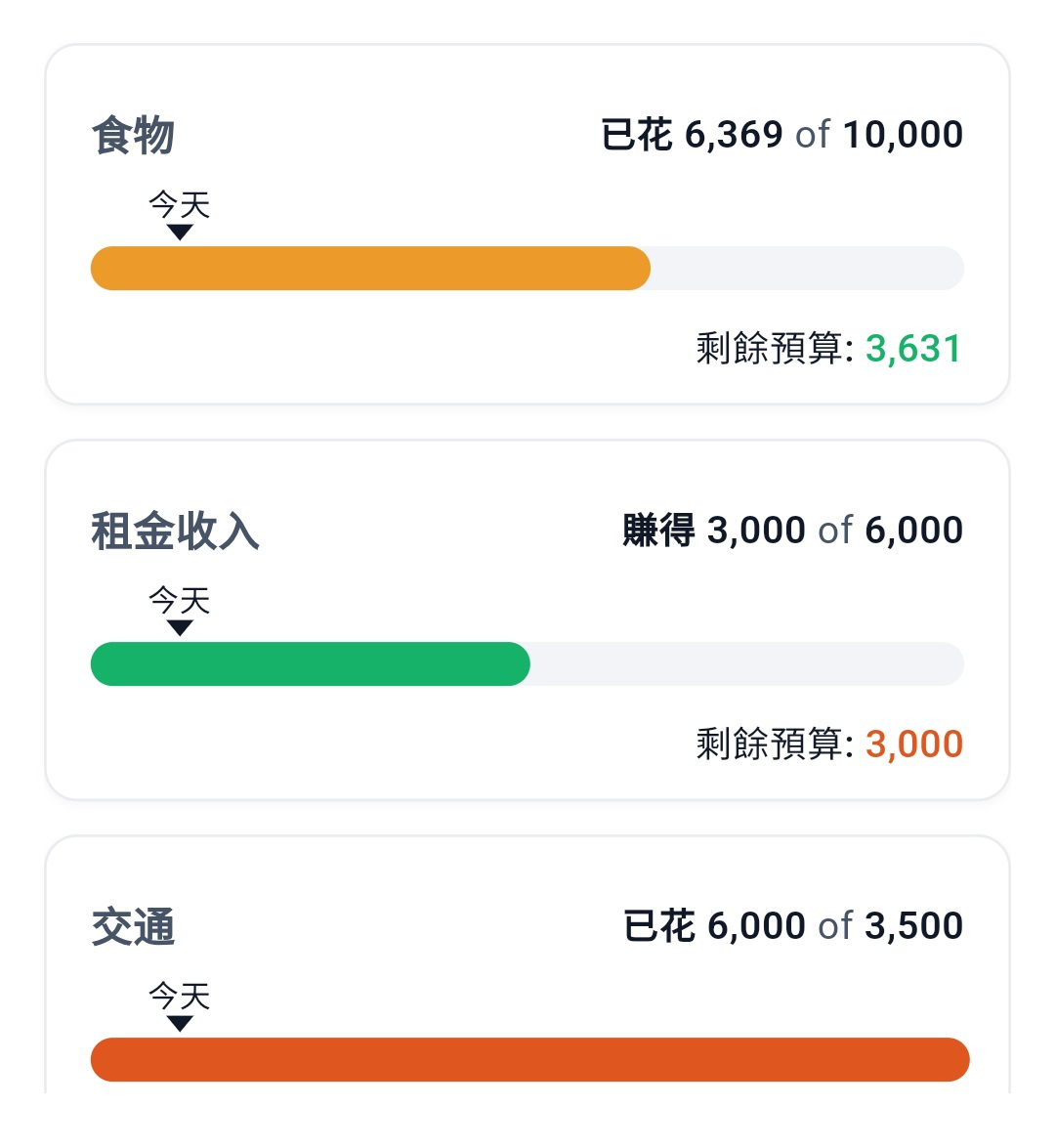1055x1148 pixels.
Task: Click the 今天 marker triangle above food bar
Action: pyautogui.click(x=180, y=233)
